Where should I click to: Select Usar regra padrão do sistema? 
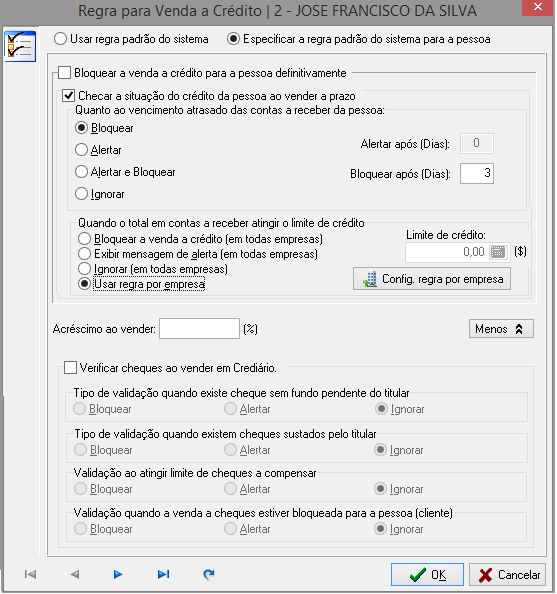(x=60, y=39)
